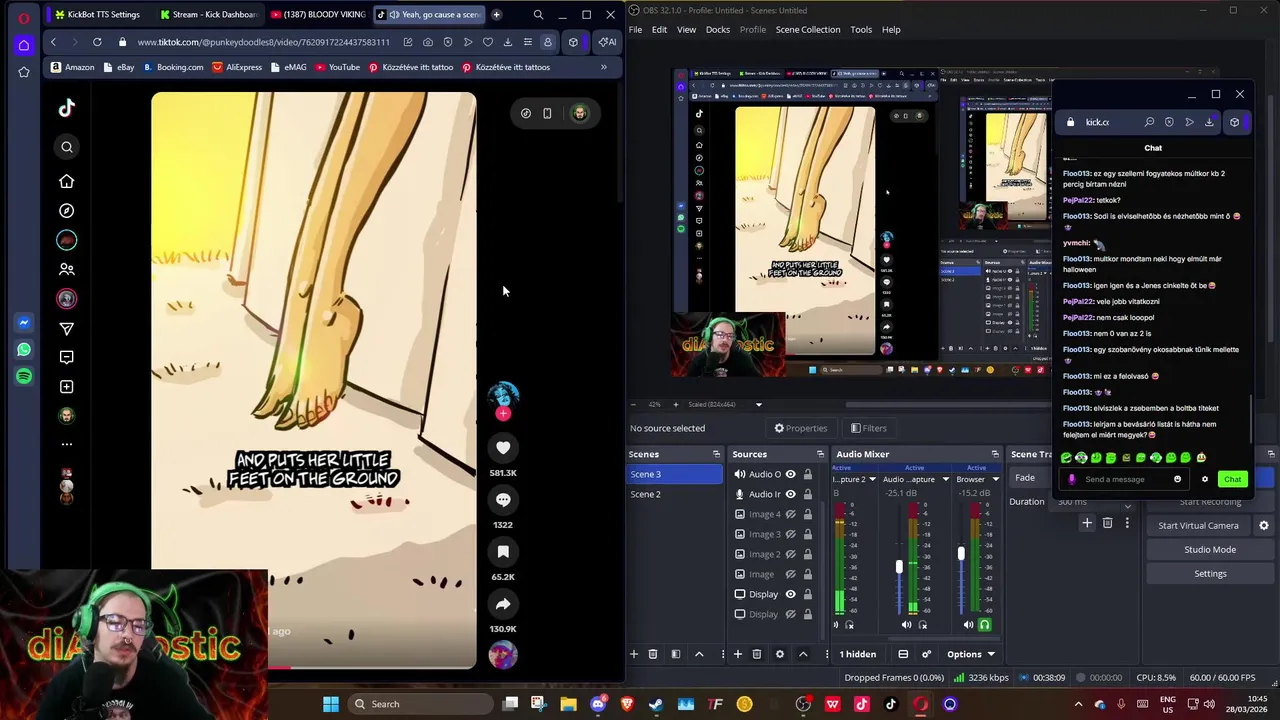Hide the visible Display source
Image resolution: width=1280 pixels, height=720 pixels.
tap(790, 594)
